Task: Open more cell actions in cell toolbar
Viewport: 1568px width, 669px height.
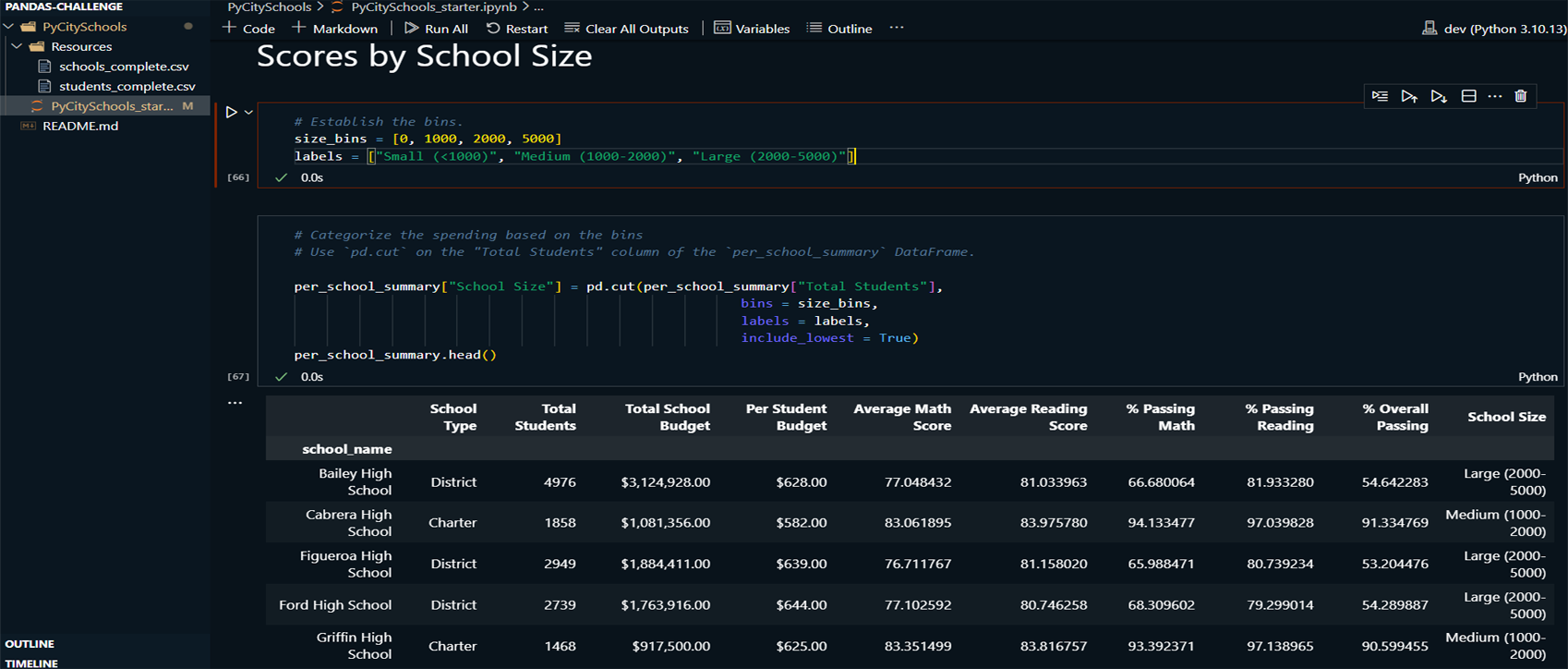Action: (x=1494, y=96)
